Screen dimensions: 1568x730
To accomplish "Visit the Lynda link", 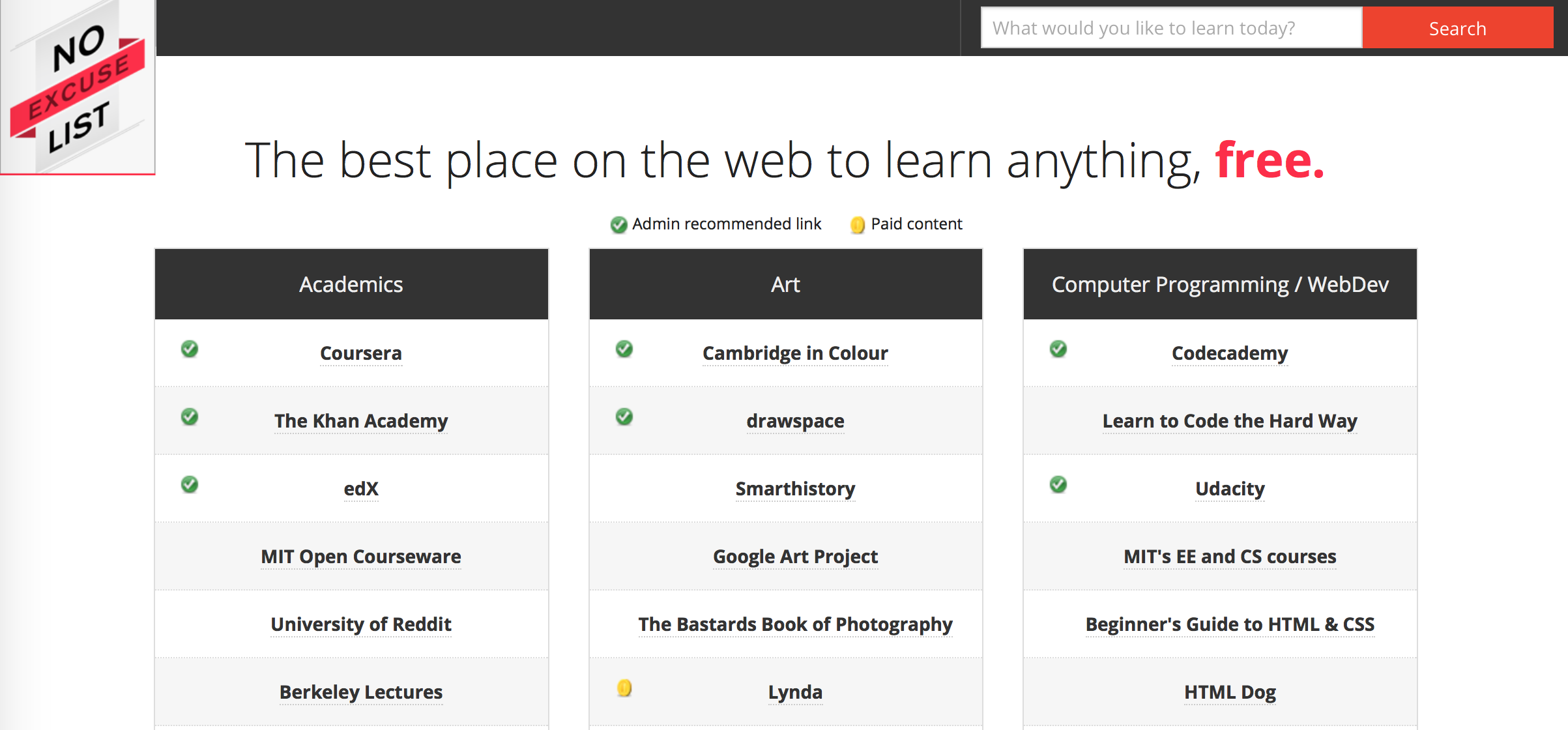I will [795, 692].
